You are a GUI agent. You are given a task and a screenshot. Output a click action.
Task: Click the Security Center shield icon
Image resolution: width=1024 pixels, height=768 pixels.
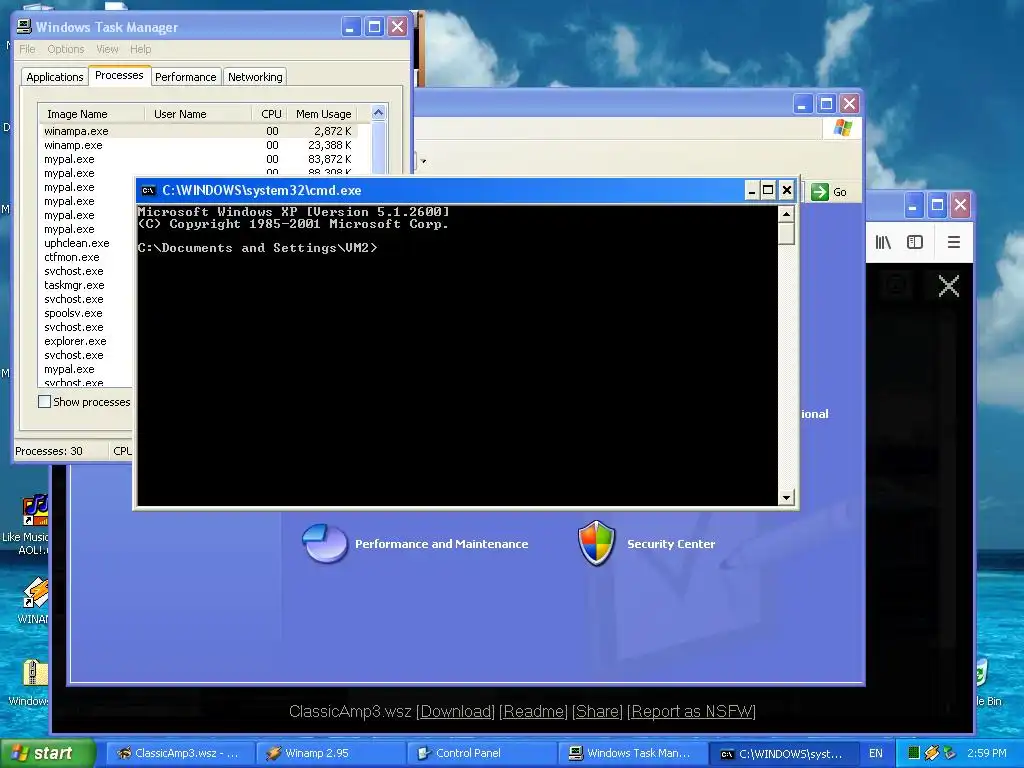coord(596,543)
